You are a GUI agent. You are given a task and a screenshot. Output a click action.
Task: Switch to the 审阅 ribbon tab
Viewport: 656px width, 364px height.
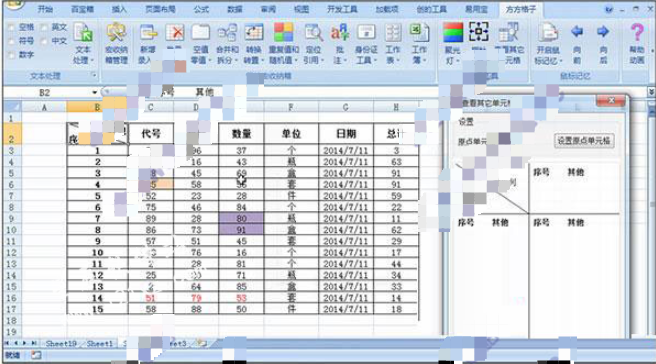click(x=268, y=9)
